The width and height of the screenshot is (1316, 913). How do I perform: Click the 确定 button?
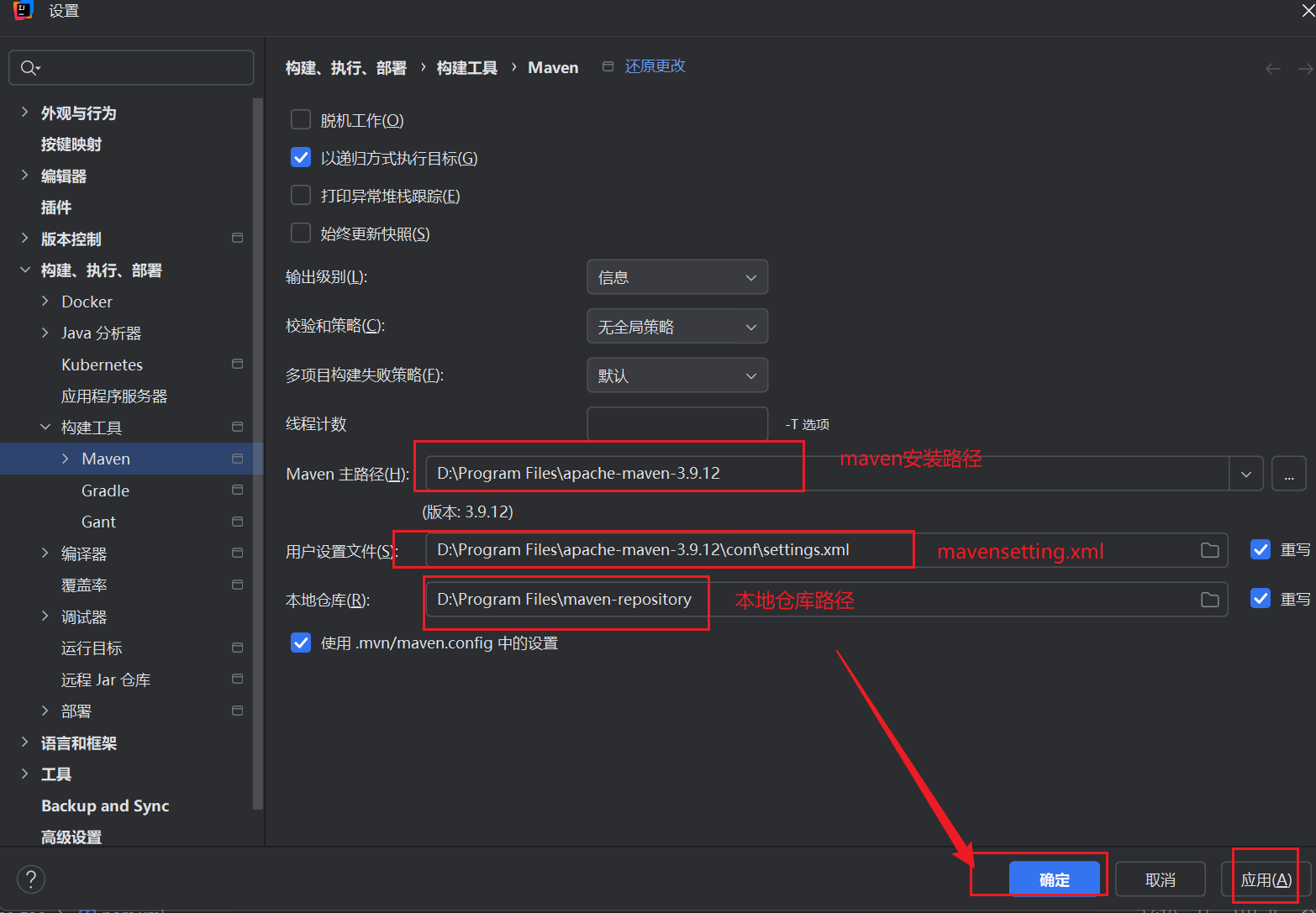point(1055,879)
